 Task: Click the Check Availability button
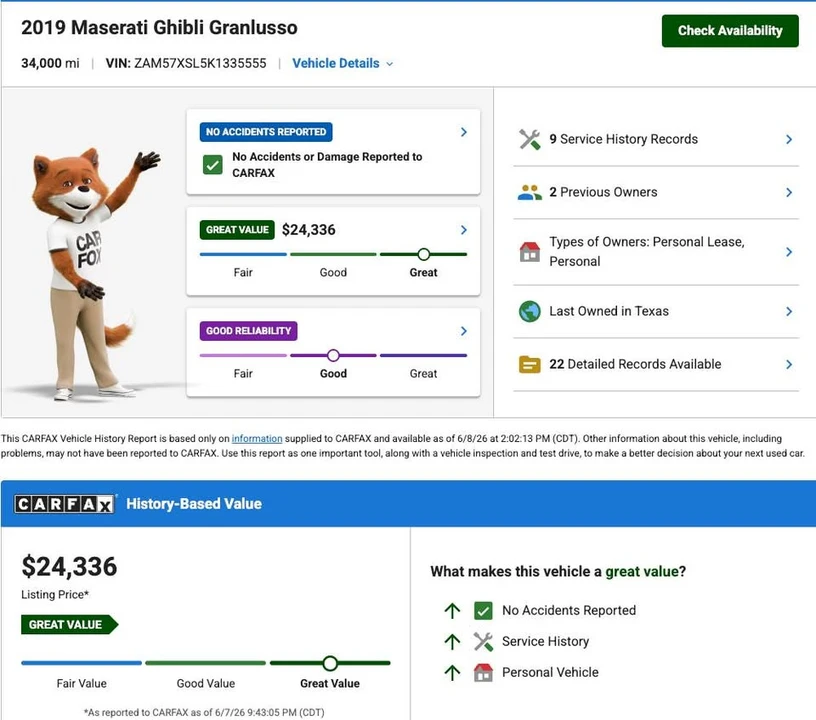point(730,31)
